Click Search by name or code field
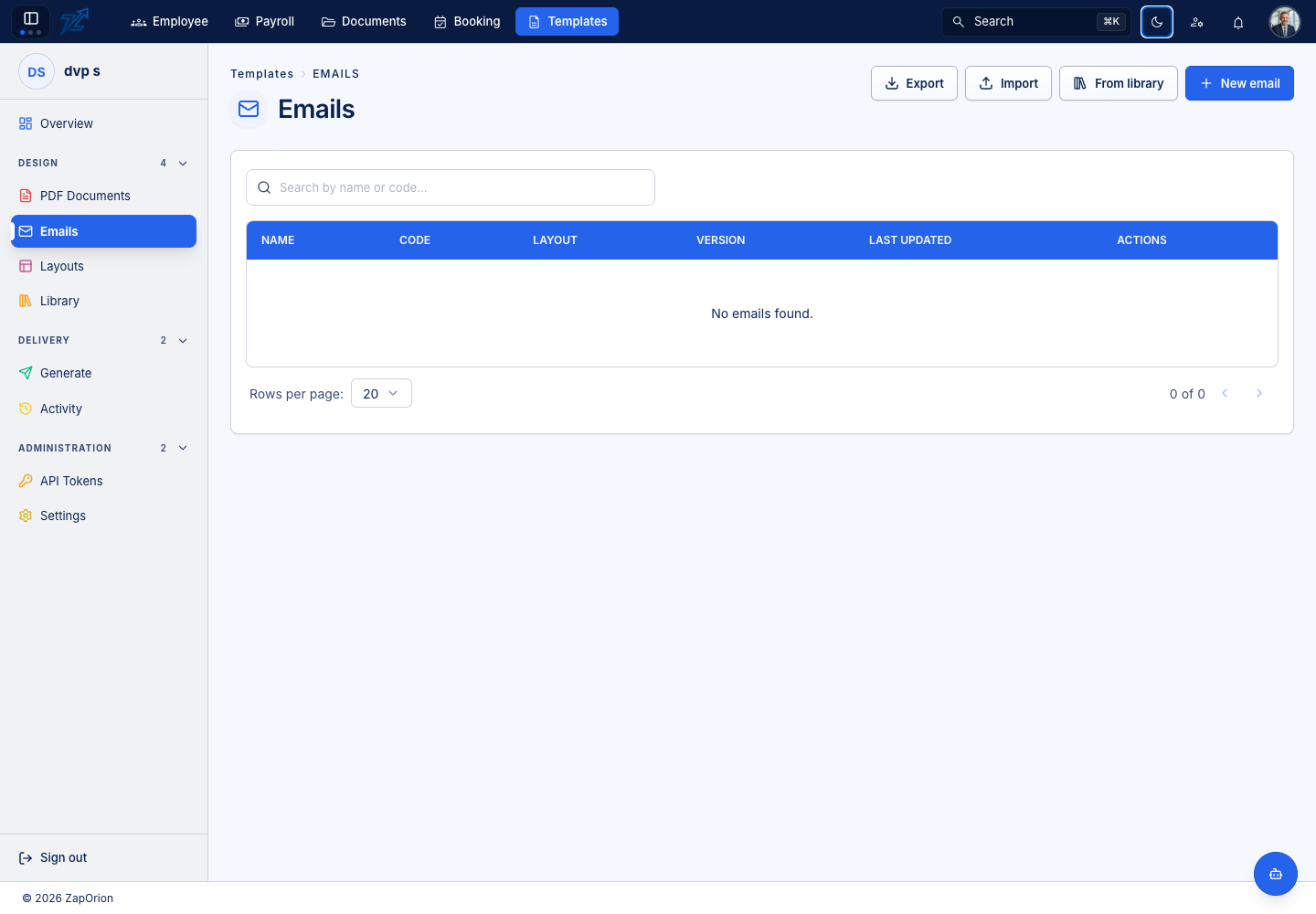The image size is (1316, 914). (451, 187)
